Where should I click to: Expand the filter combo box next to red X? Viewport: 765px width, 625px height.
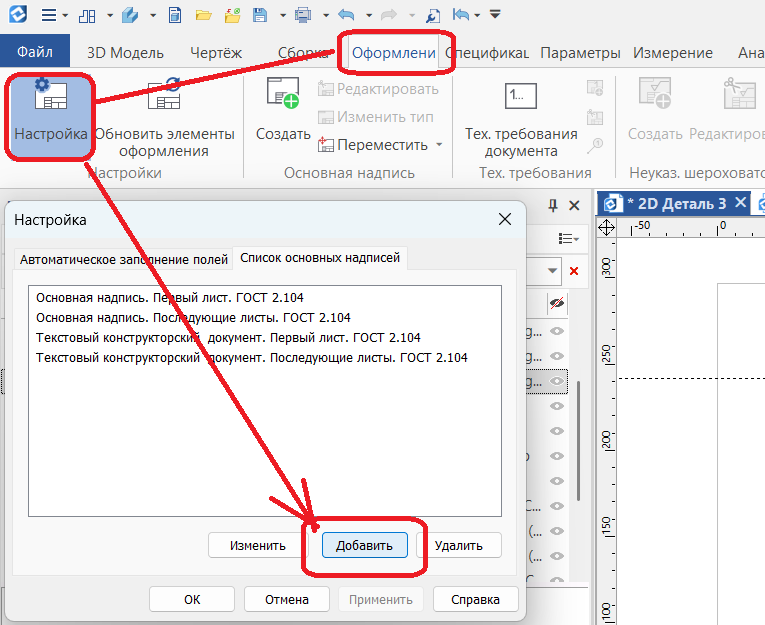click(x=553, y=271)
